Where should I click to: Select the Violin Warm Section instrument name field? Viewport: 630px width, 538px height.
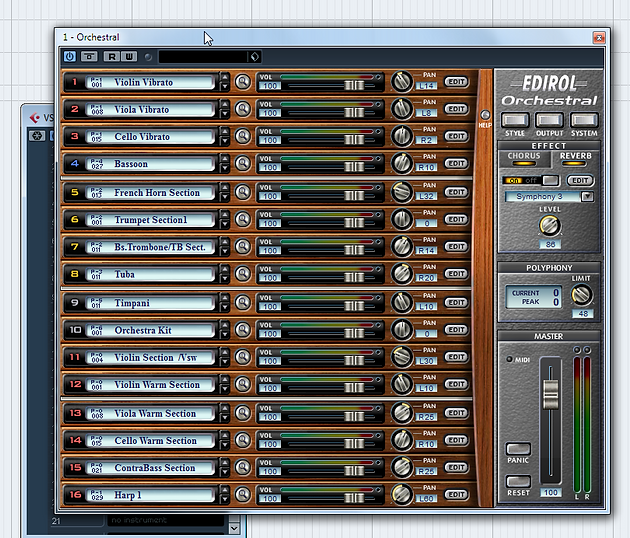pos(150,384)
